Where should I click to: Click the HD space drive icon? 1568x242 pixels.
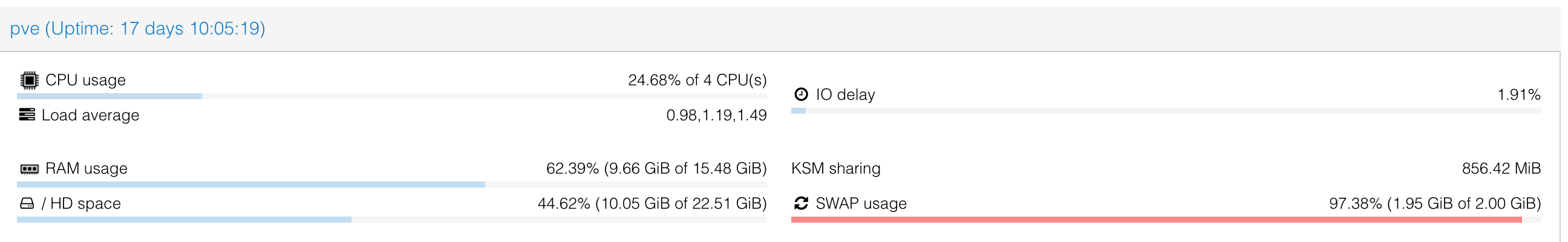coord(27,204)
